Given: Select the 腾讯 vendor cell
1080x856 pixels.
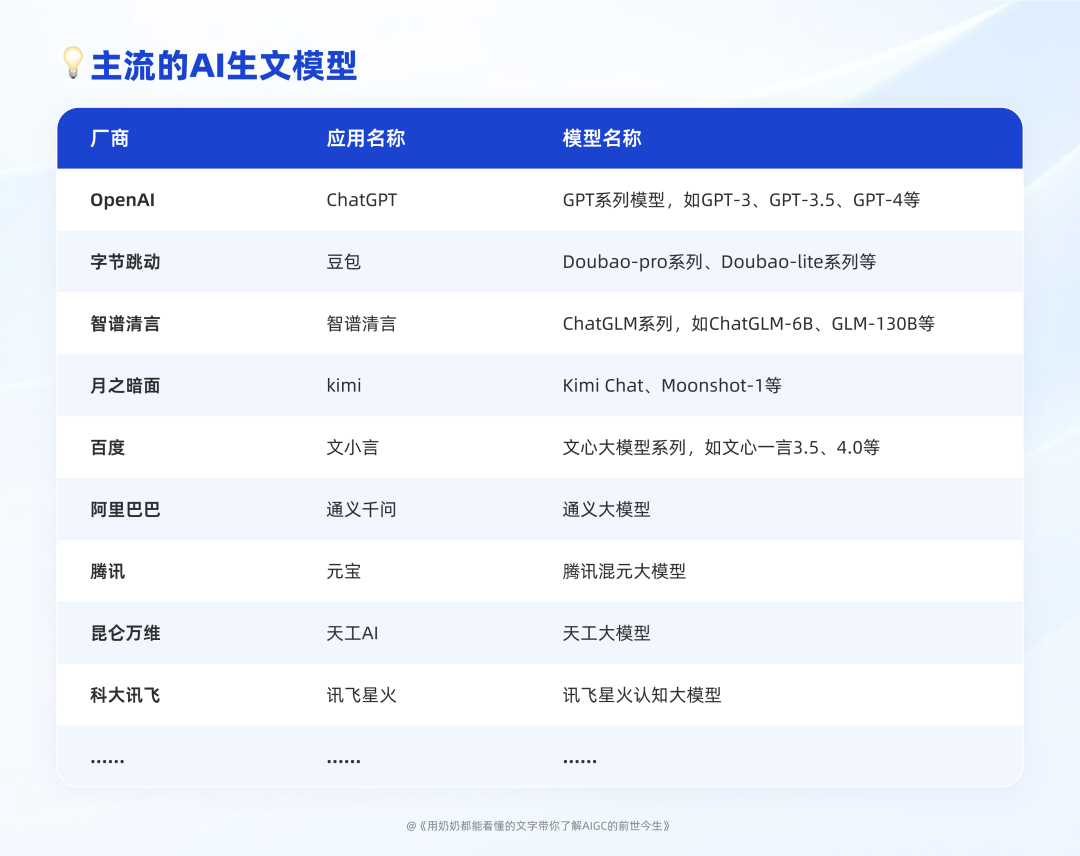Looking at the screenshot, I should coord(107,572).
